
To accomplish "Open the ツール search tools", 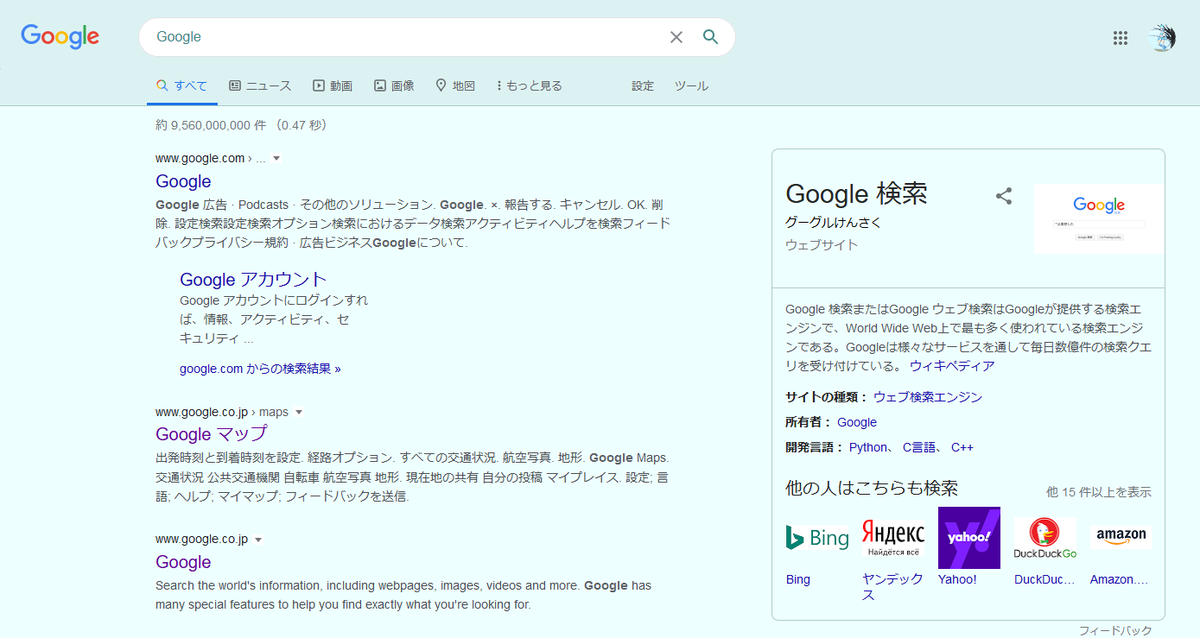I will tap(691, 86).
